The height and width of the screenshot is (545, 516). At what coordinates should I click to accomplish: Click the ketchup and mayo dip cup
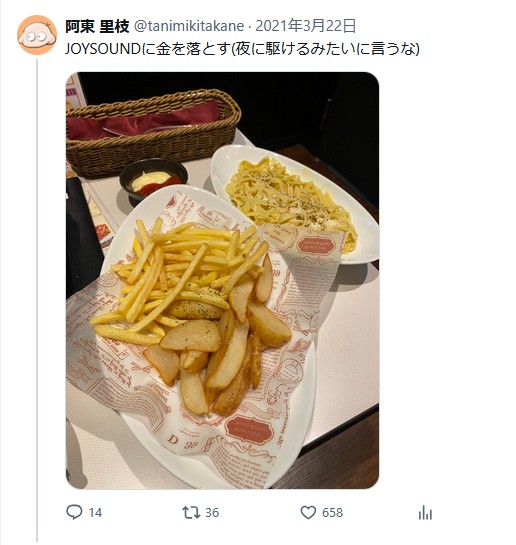pyautogui.click(x=153, y=180)
